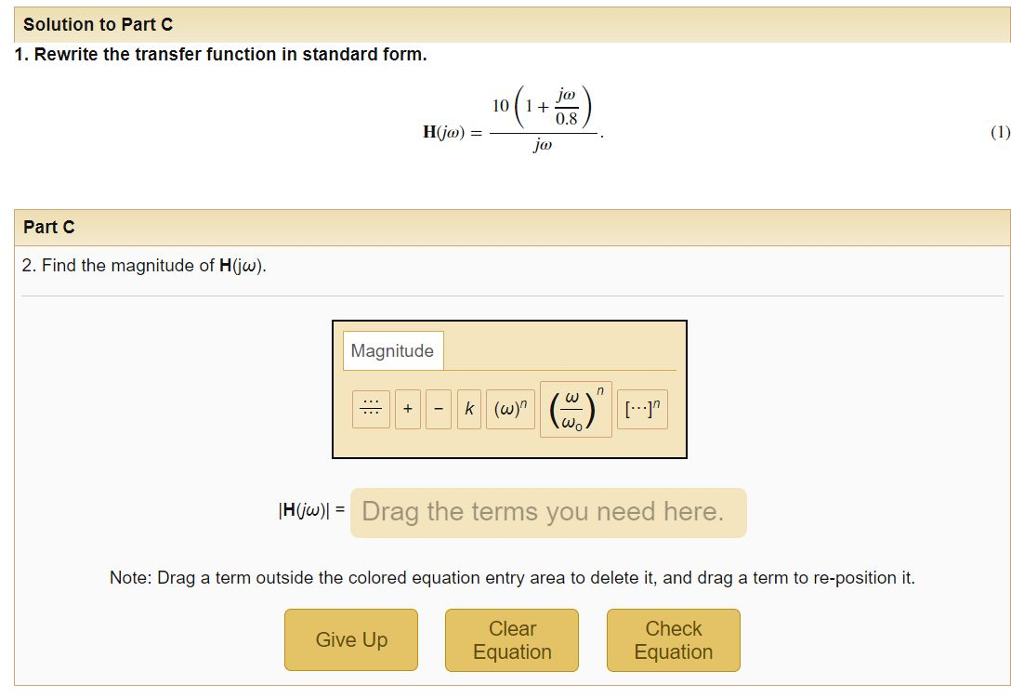Select the constant k term icon
This screenshot has height=697, width=1024.
(x=467, y=408)
